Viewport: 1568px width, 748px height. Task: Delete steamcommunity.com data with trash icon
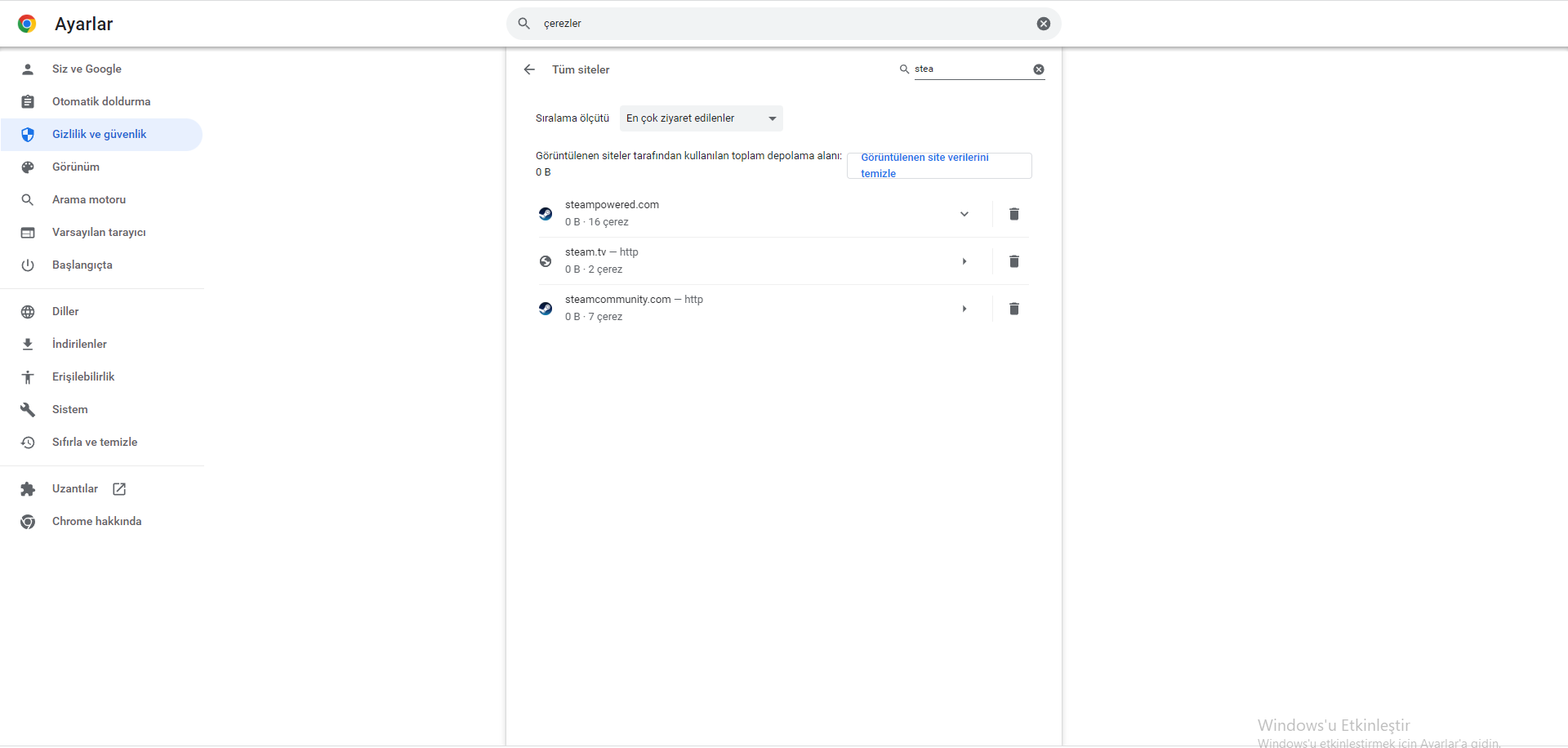pos(1013,309)
